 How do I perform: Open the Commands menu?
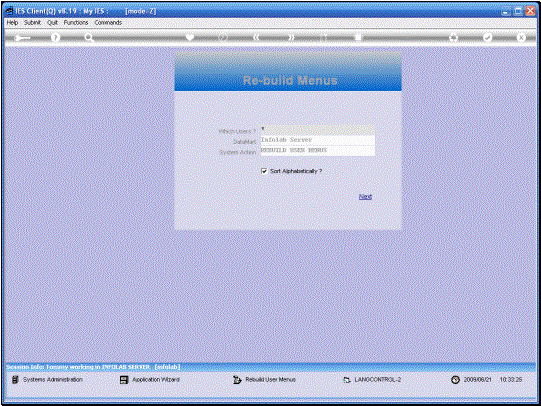(108, 22)
